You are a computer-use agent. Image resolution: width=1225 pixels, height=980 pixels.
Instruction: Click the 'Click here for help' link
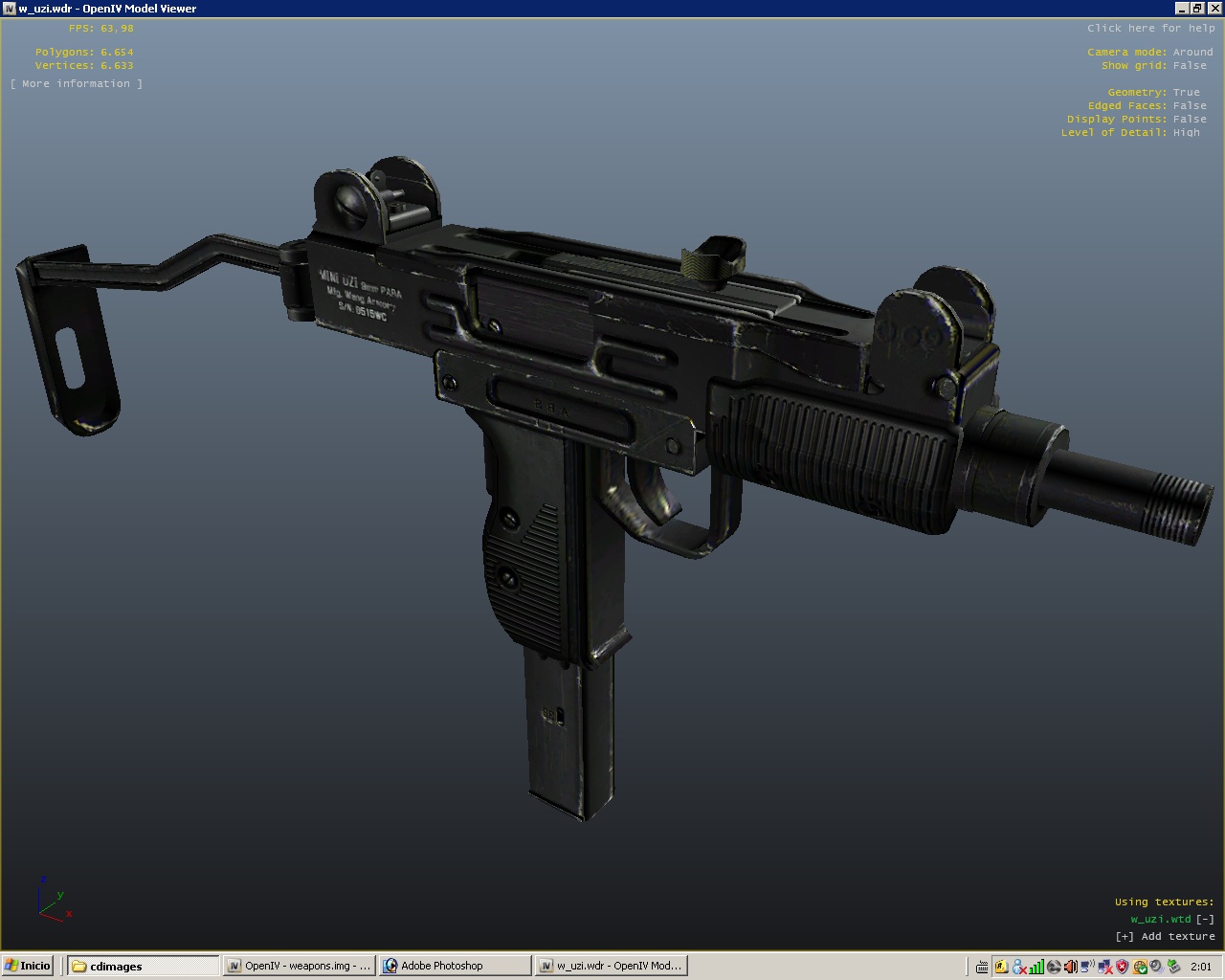coord(1150,29)
